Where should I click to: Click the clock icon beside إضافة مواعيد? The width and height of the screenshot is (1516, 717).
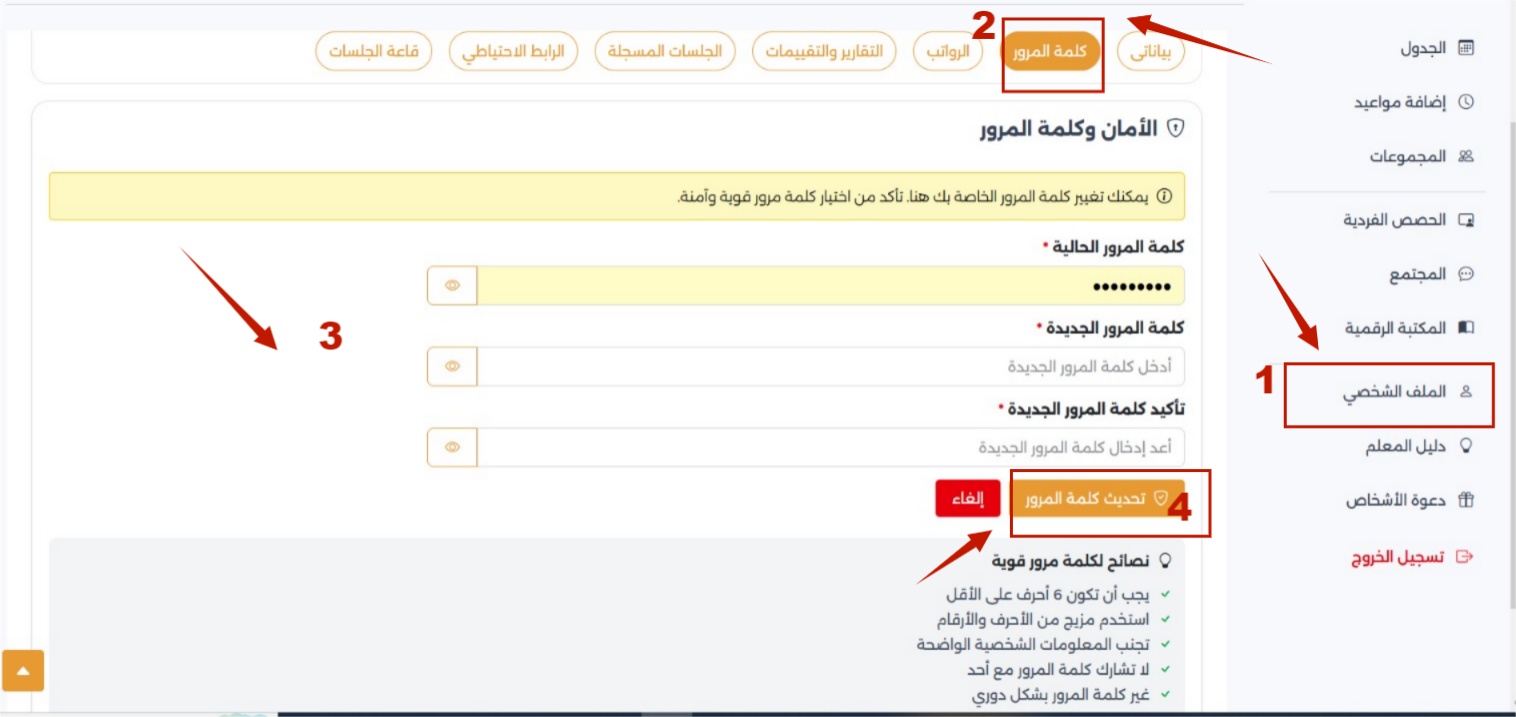(1466, 102)
